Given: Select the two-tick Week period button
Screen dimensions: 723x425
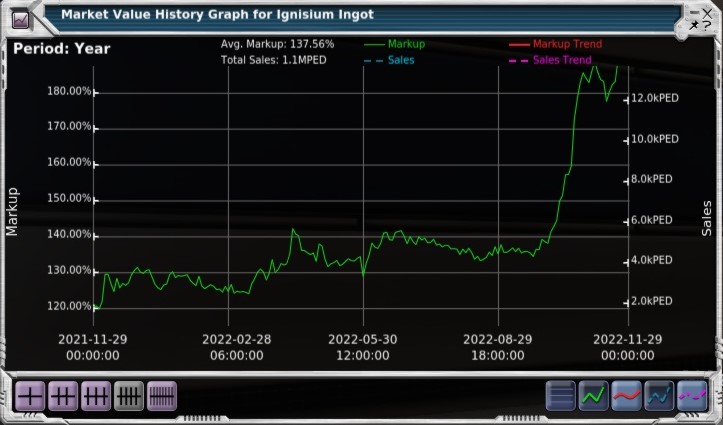Looking at the screenshot, I should [x=63, y=395].
